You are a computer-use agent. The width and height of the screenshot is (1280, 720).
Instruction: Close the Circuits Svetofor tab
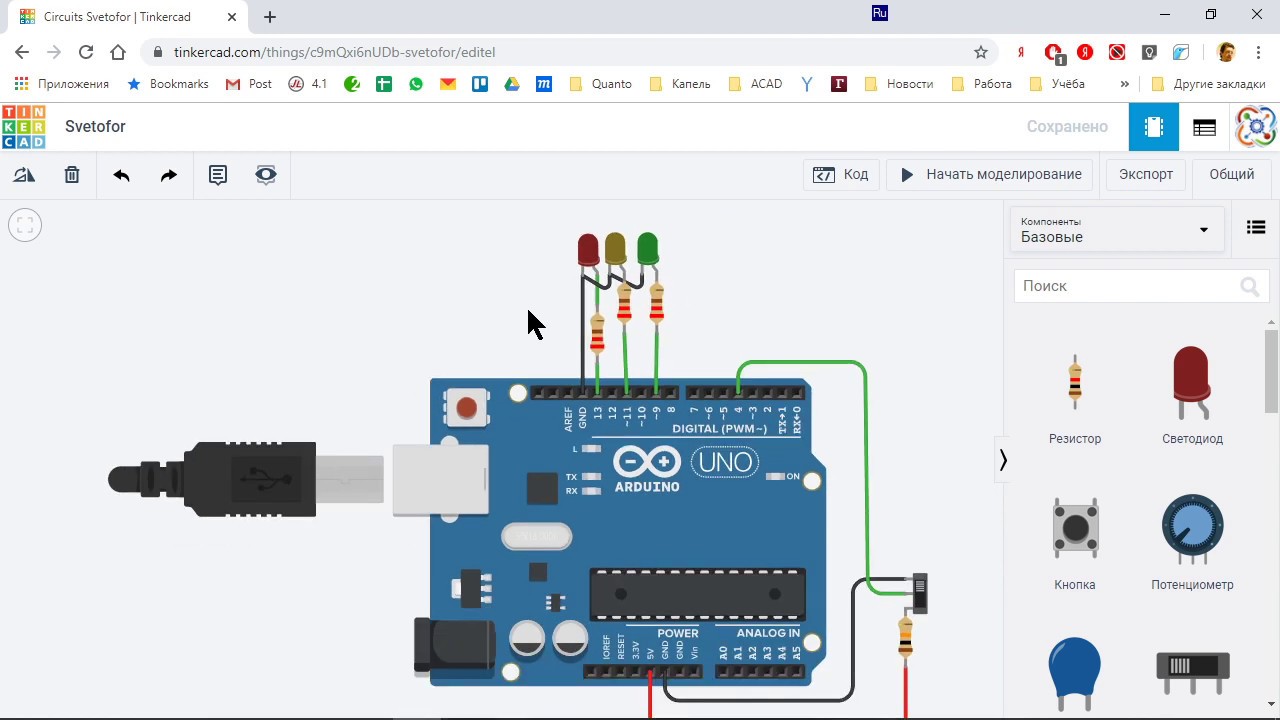pyautogui.click(x=232, y=17)
